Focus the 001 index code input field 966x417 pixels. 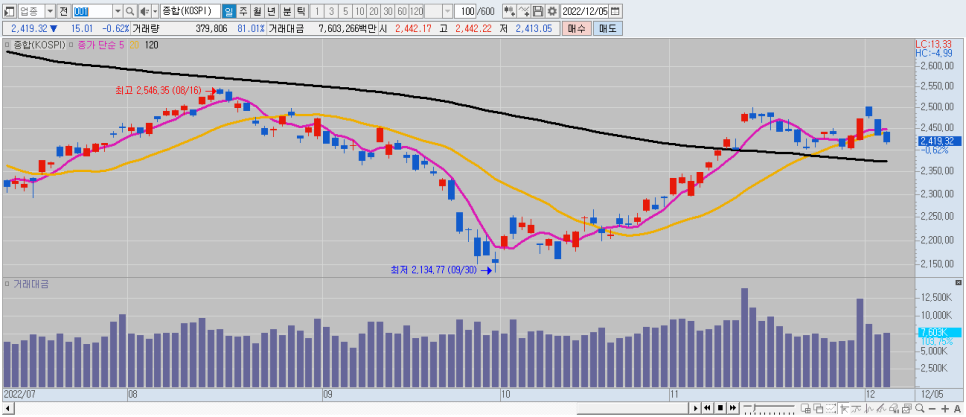click(x=92, y=11)
